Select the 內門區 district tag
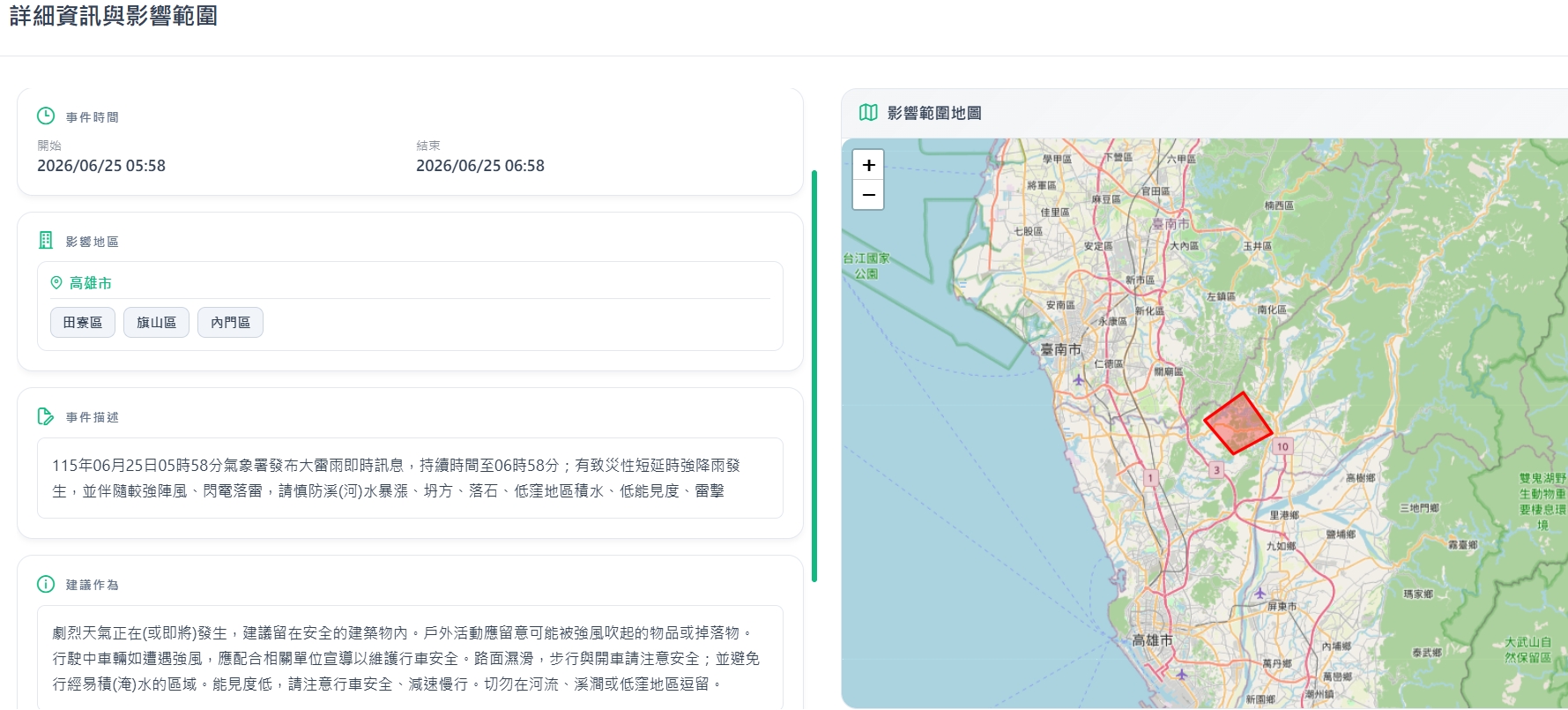 click(230, 323)
